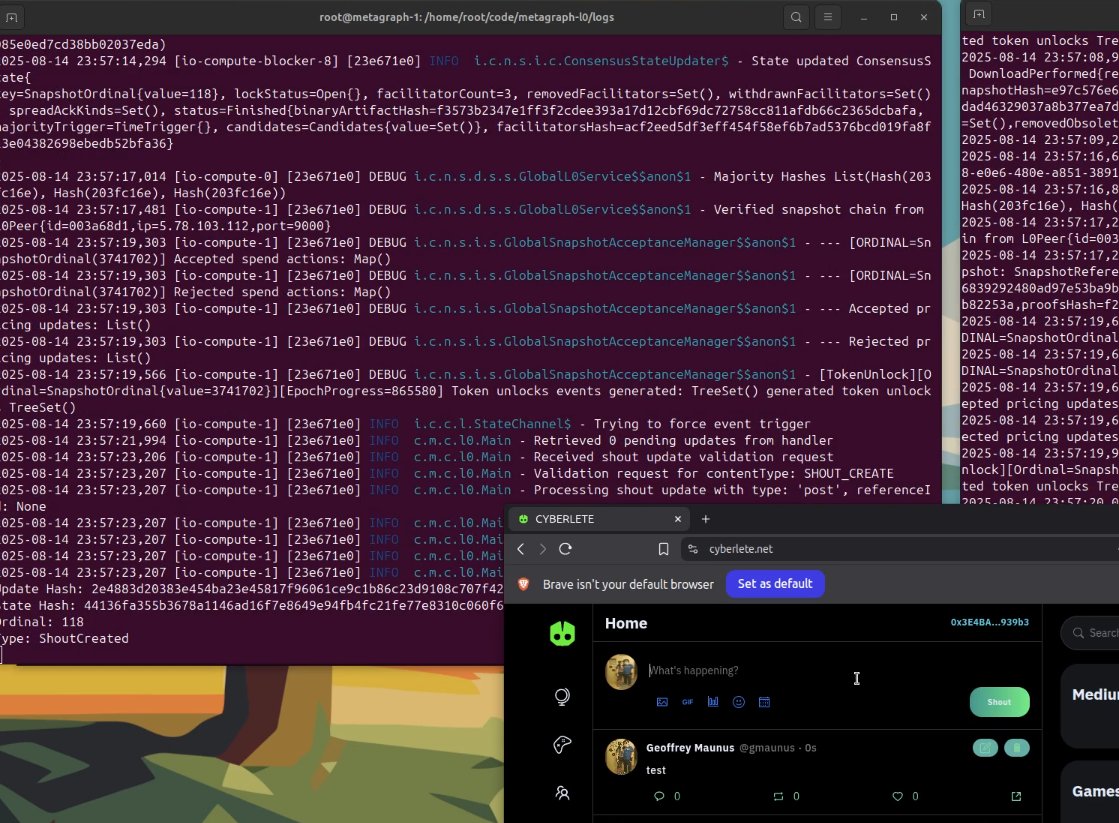Select the CYBERLETE browser tab
1119x823 pixels.
tap(599, 519)
